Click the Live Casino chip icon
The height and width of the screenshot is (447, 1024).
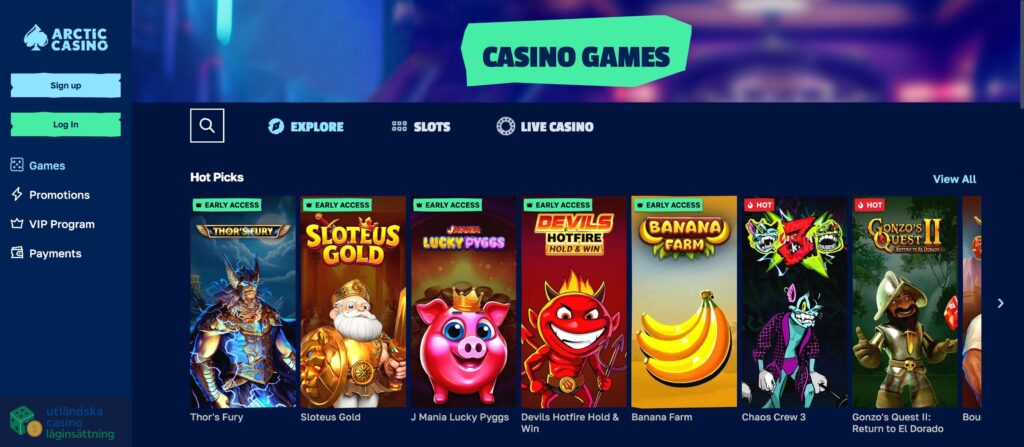coord(505,126)
